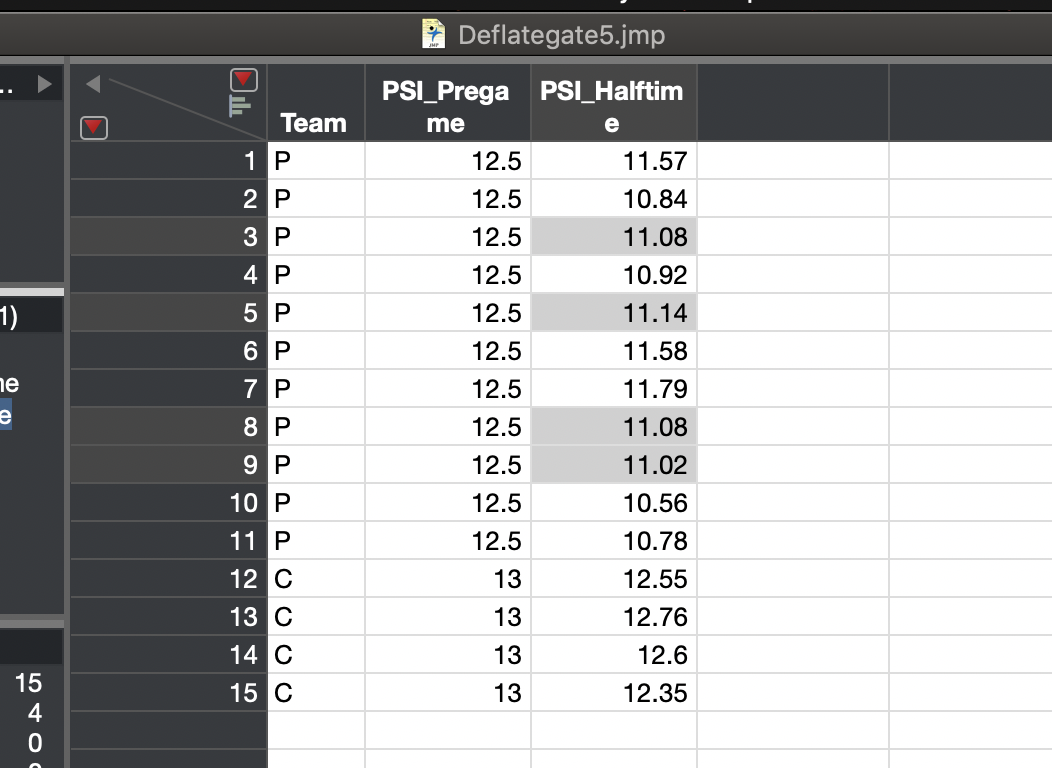This screenshot has width=1052, height=768.
Task: Open the red triangle rows menu
Action: (93, 128)
